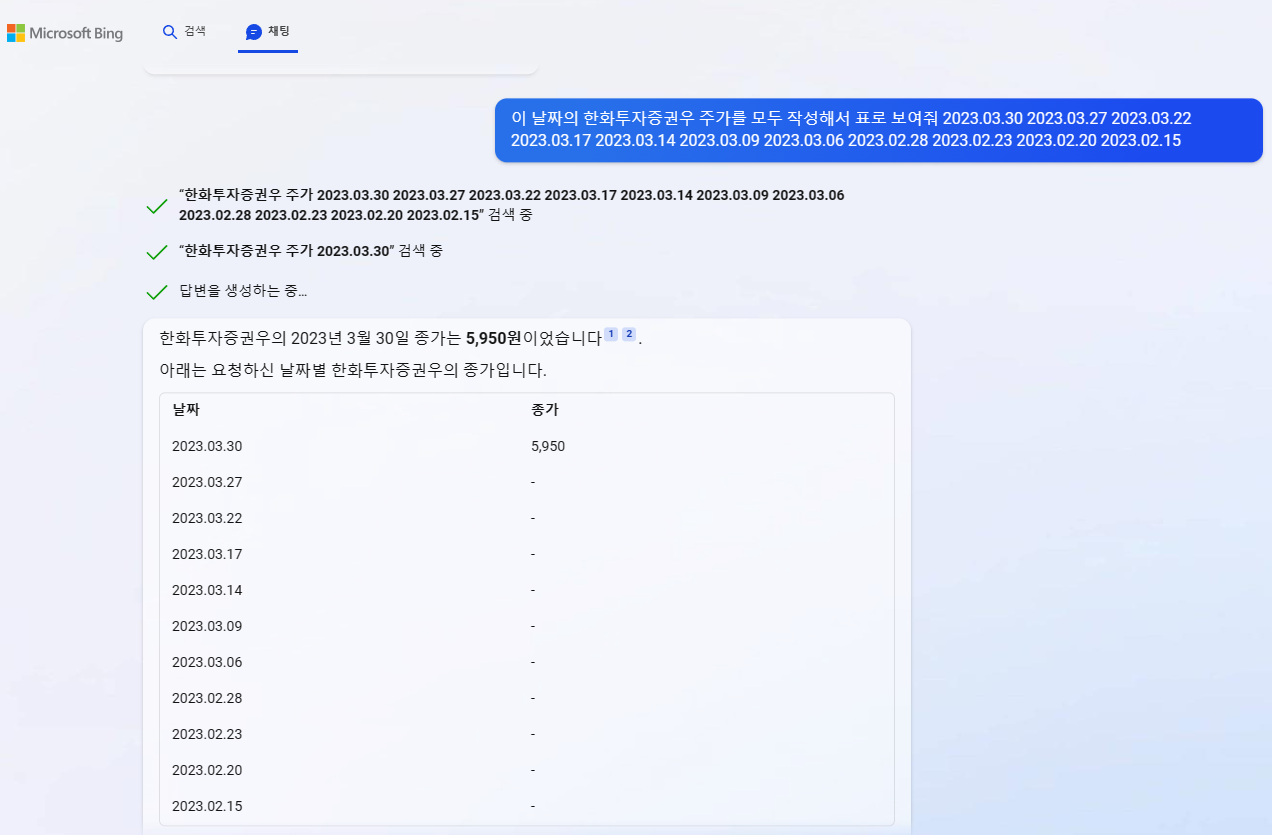Click the 2023.03.14 date cell
The height and width of the screenshot is (835, 1272).
207,590
